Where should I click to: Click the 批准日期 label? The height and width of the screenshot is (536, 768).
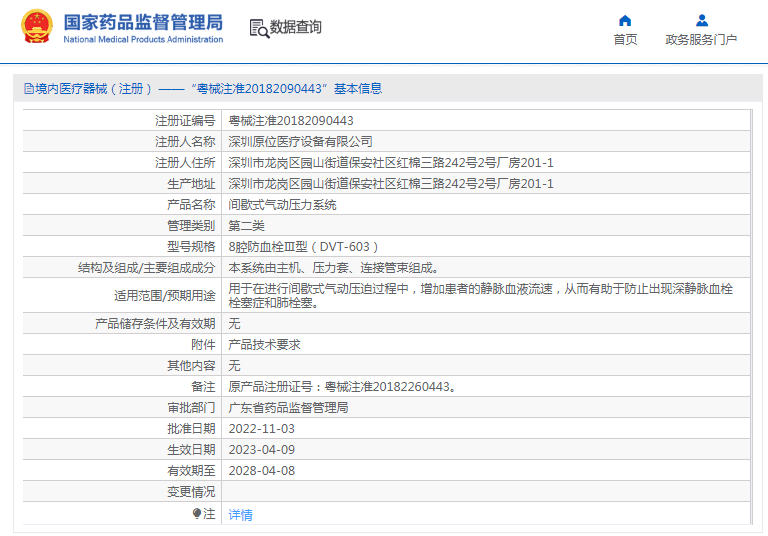[191, 429]
